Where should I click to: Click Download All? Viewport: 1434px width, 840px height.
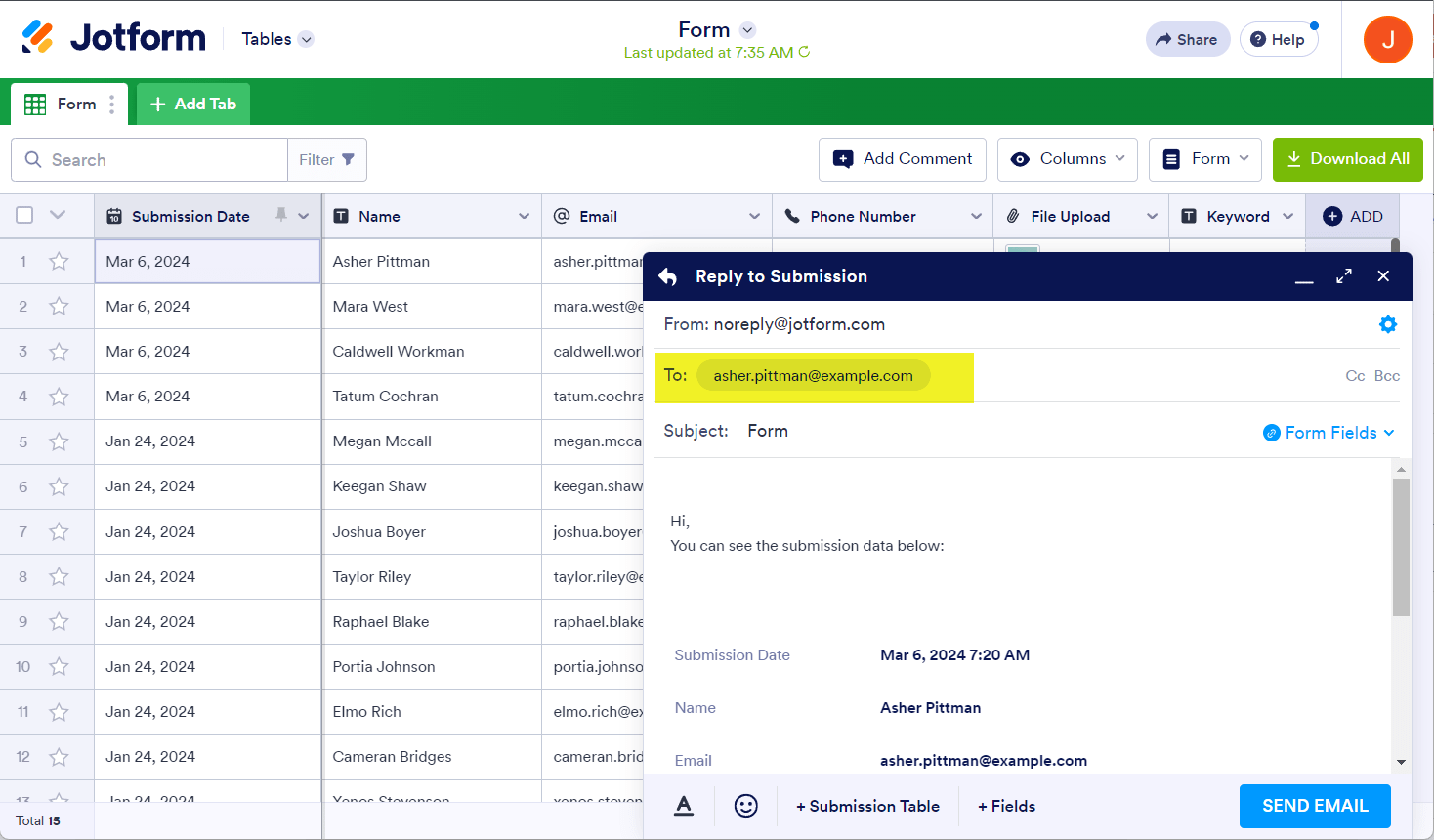click(1348, 159)
